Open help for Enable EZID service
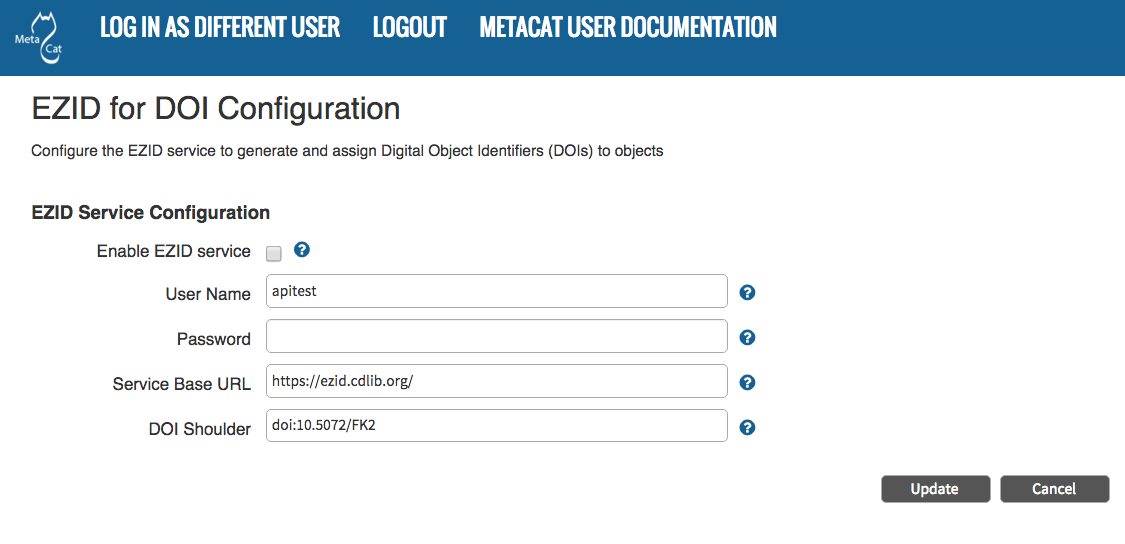Screen dimensions: 1125x544 [302, 250]
